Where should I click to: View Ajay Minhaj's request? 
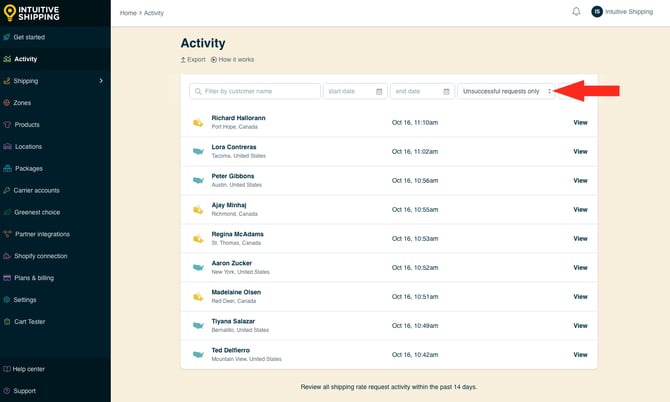[x=580, y=210]
